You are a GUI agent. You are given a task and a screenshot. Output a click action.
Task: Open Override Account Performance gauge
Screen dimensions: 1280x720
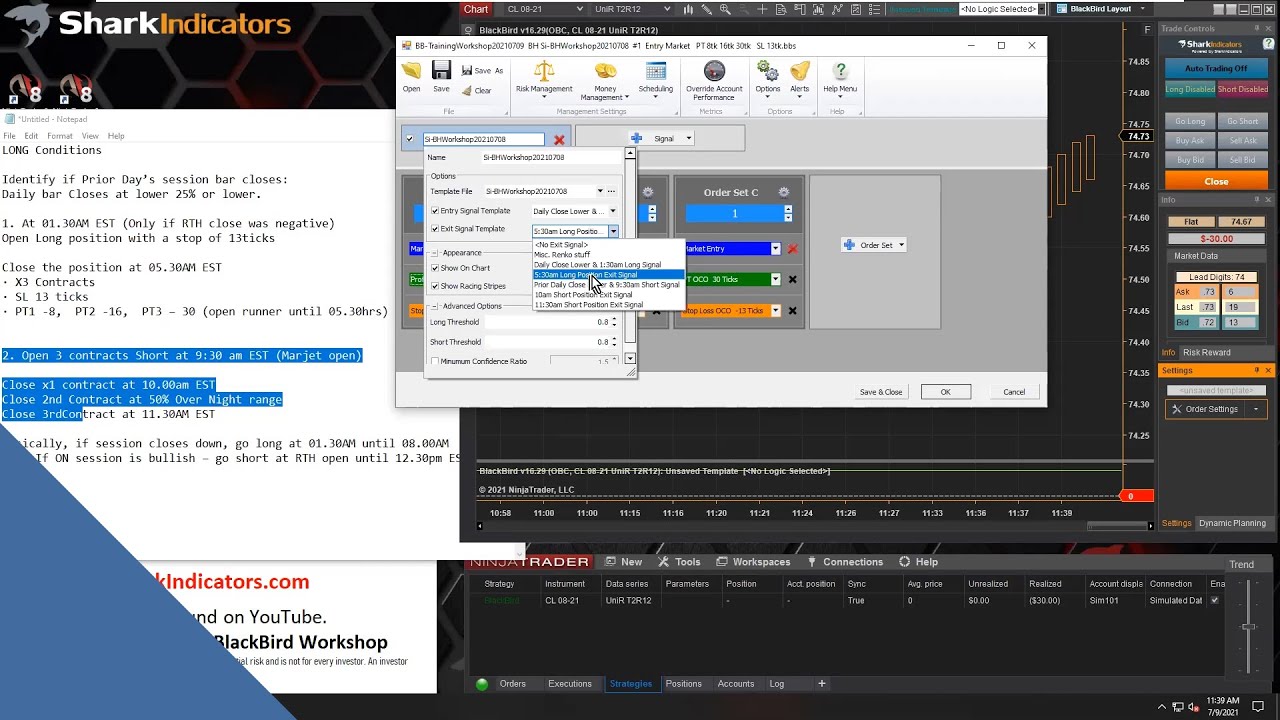(x=714, y=80)
